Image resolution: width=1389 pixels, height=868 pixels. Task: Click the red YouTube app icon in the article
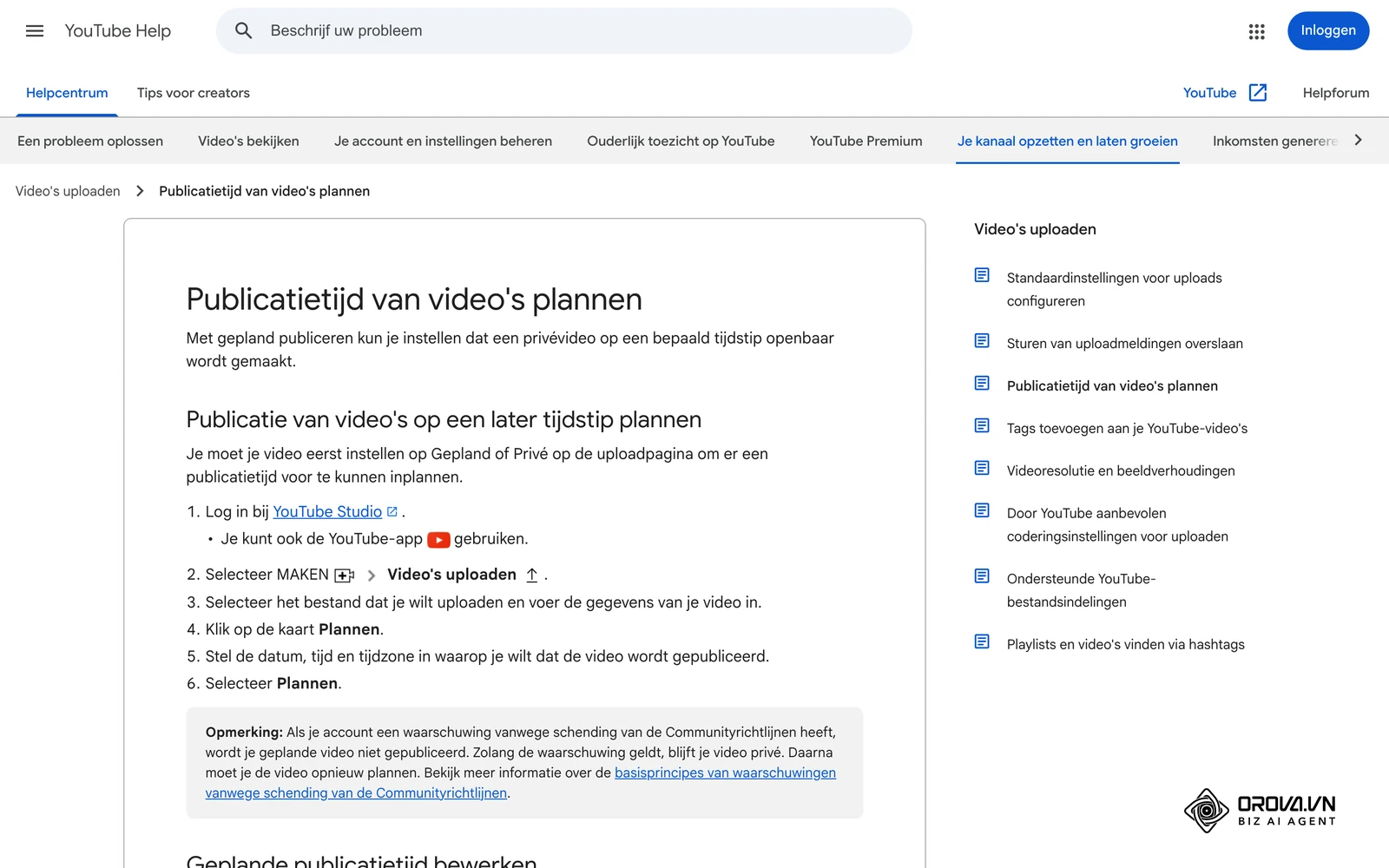tap(438, 540)
